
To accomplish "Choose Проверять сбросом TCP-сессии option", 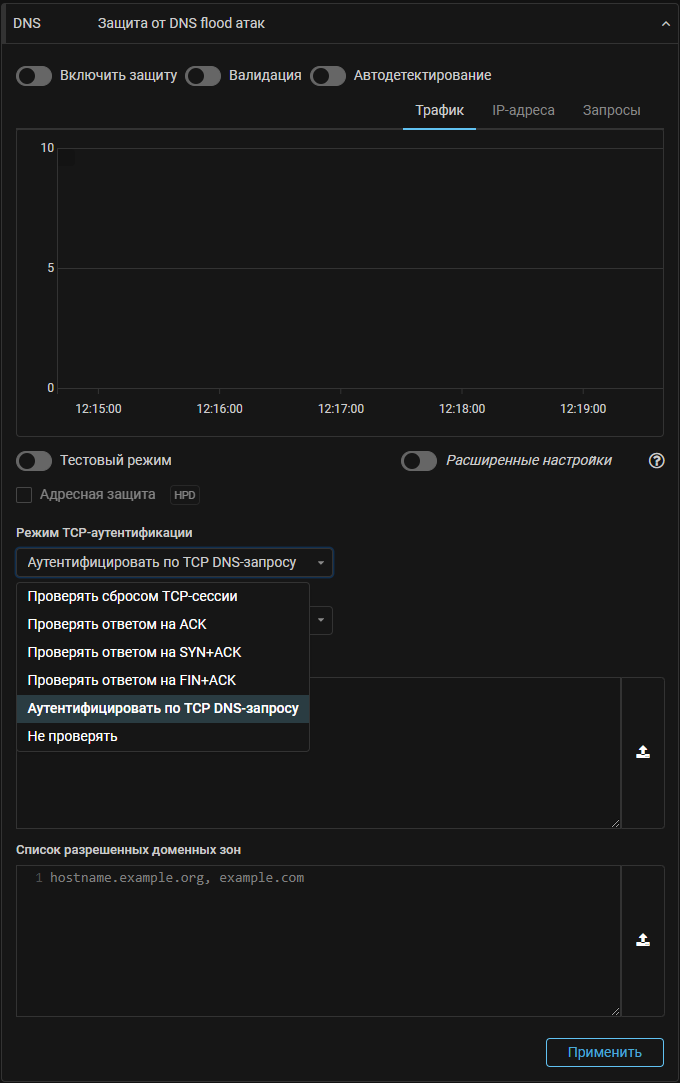I will [x=132, y=596].
